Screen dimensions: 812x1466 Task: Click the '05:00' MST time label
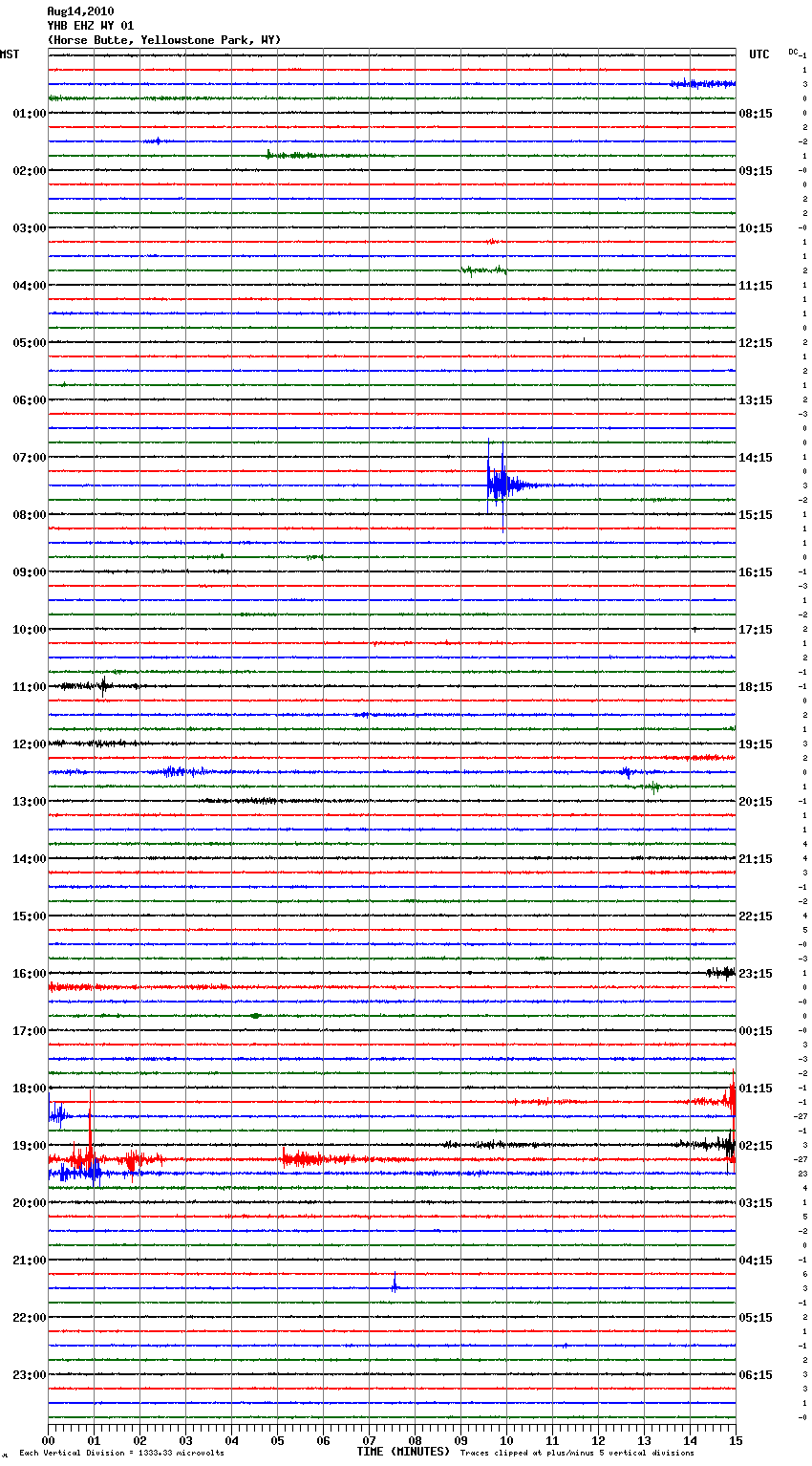(30, 343)
